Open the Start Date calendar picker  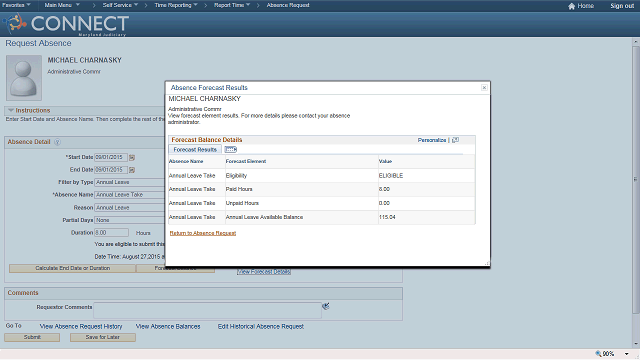(132, 157)
